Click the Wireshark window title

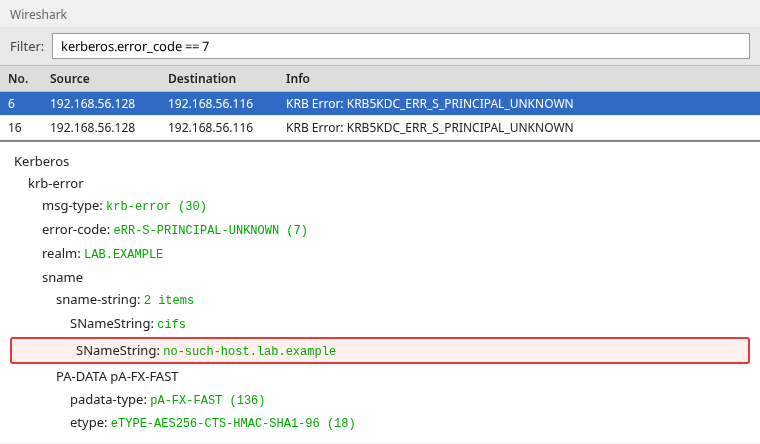(38, 15)
